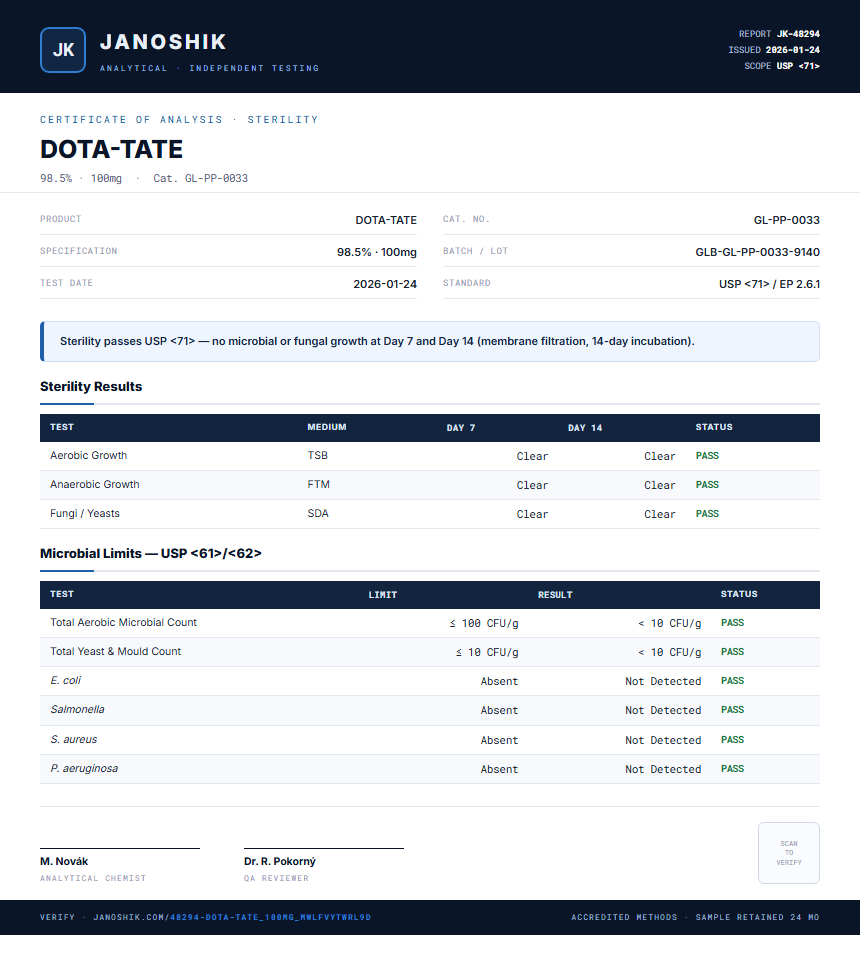Click the Total Yeast & Mould Count row
Screen dimensions: 860x963
tap(429, 652)
